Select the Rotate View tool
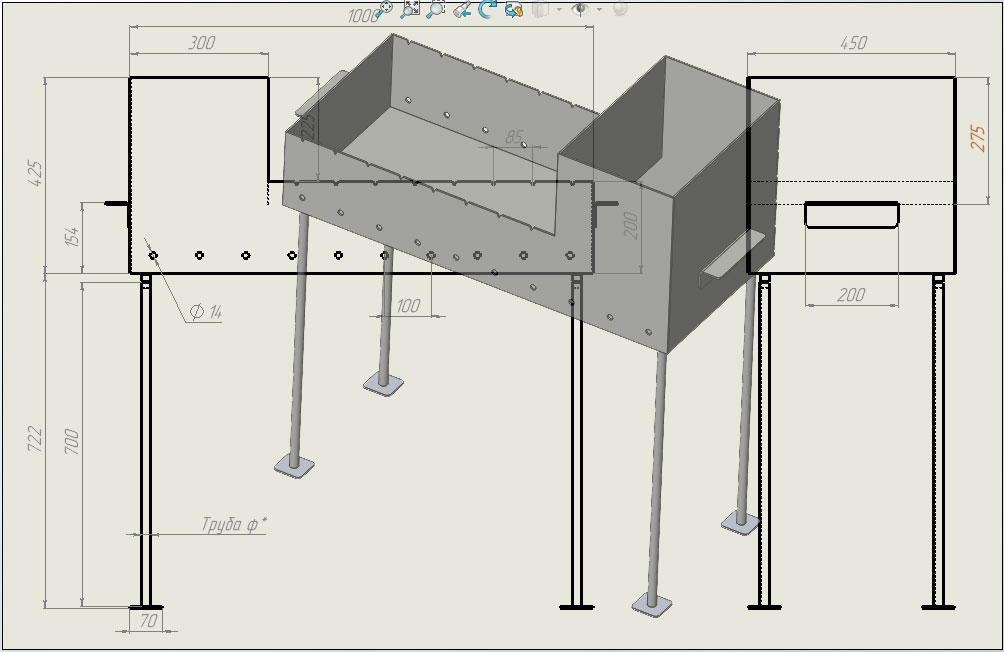Image resolution: width=1004 pixels, height=652 pixels. coord(488,9)
